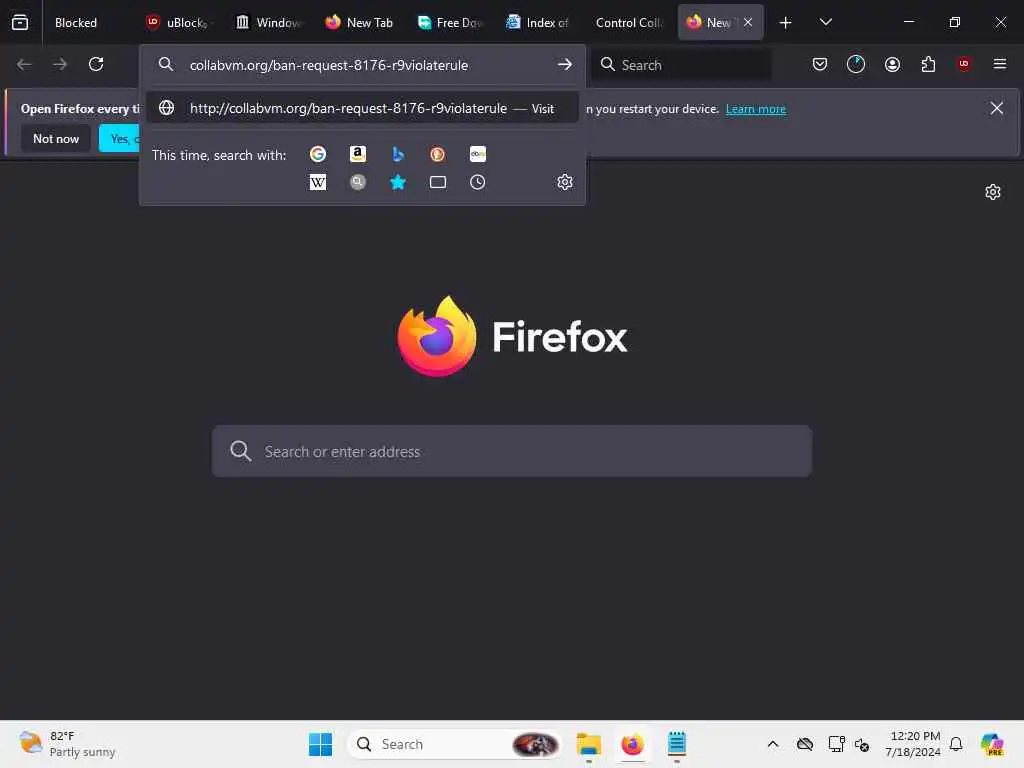Show hidden system tray icons
Viewport: 1024px width, 768px height.
coord(773,744)
